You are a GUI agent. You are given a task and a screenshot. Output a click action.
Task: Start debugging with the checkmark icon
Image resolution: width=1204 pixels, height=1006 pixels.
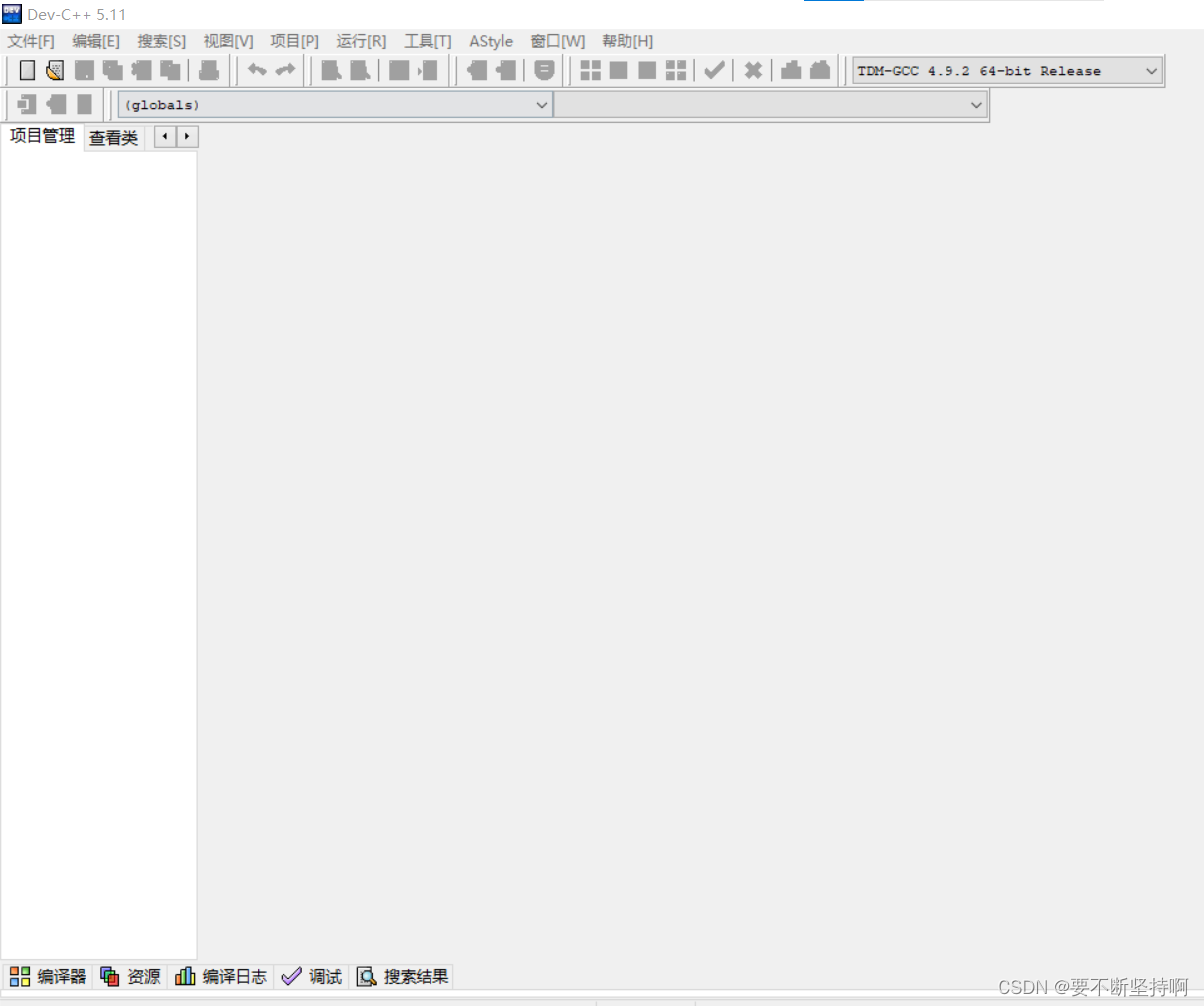click(x=714, y=70)
